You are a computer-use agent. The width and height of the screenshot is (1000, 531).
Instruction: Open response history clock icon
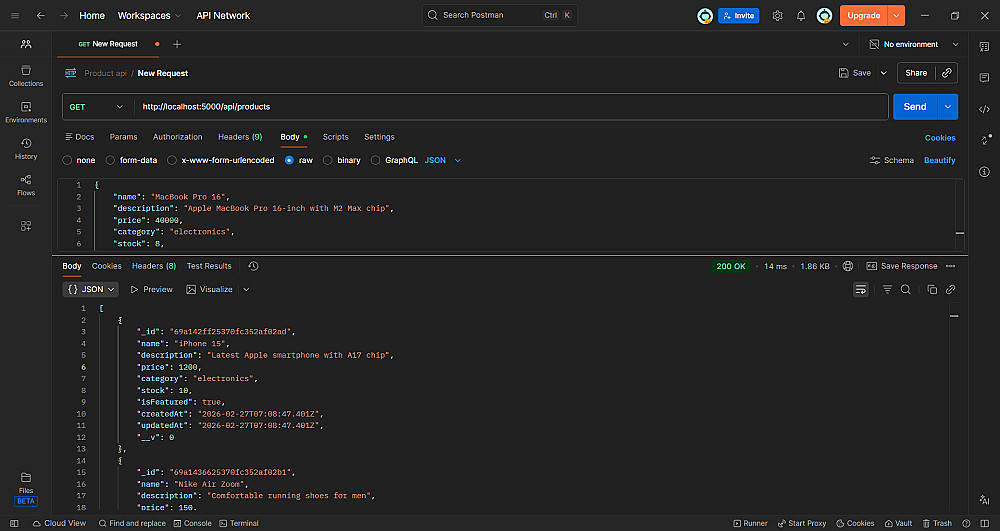pyautogui.click(x=253, y=266)
